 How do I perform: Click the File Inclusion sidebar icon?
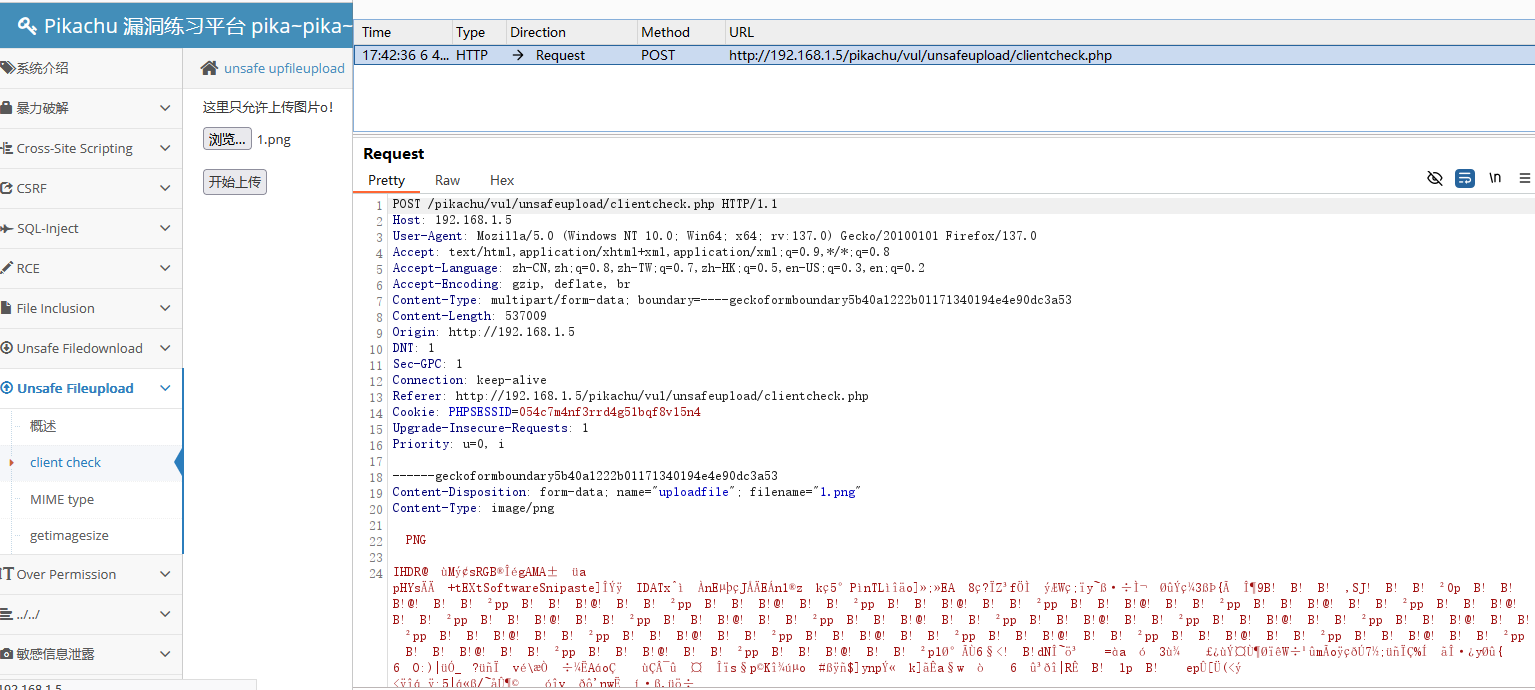[x=7, y=308]
